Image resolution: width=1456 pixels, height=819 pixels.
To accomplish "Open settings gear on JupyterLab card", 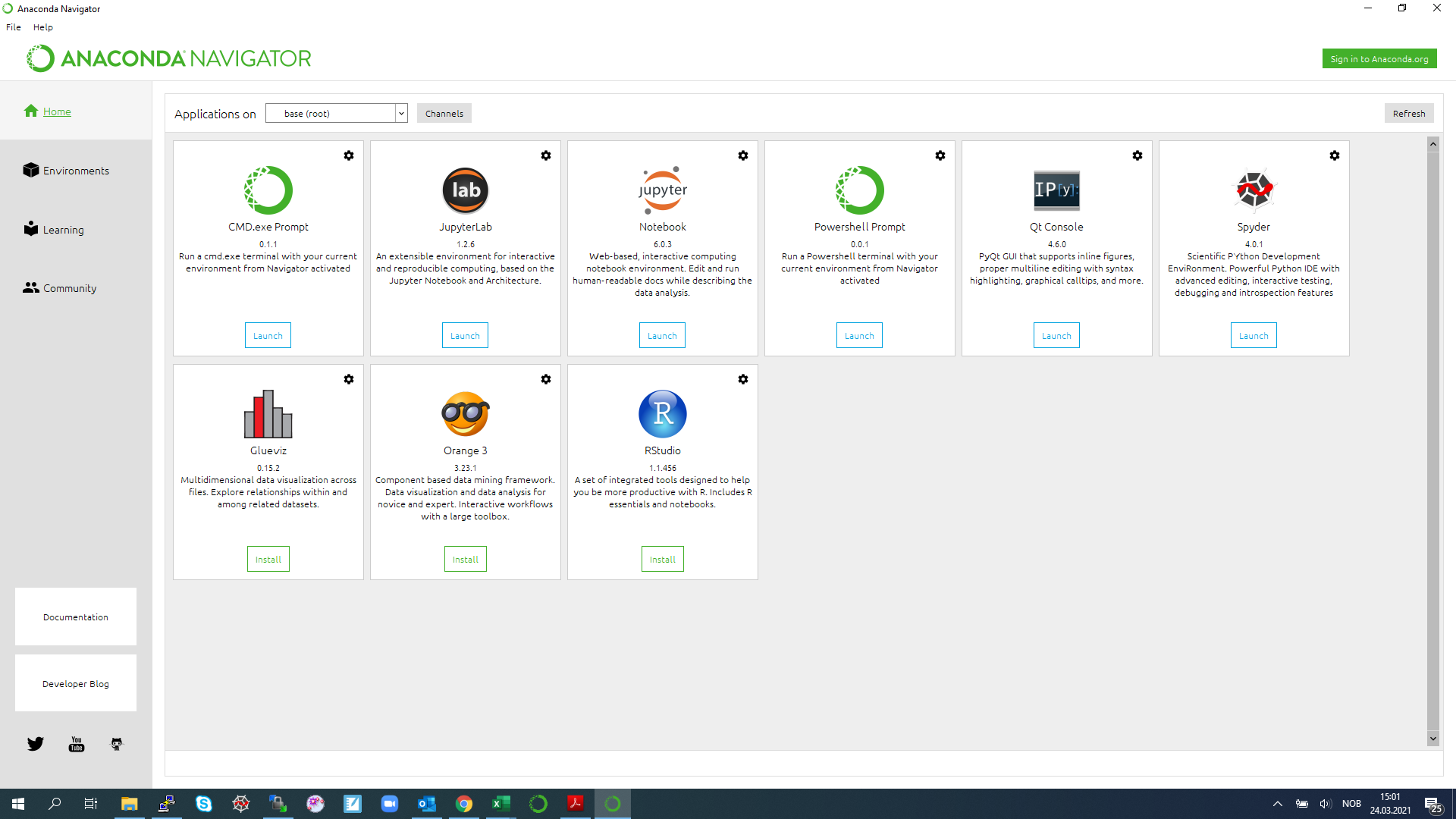I will [x=546, y=155].
